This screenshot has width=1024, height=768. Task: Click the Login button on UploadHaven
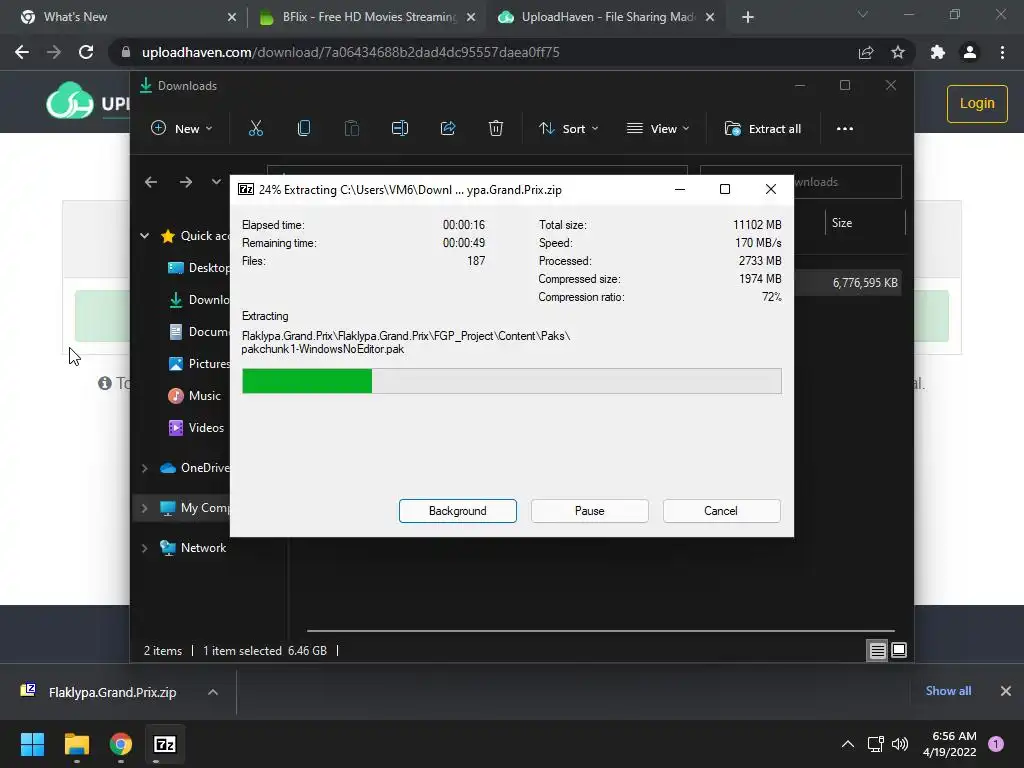tap(977, 103)
